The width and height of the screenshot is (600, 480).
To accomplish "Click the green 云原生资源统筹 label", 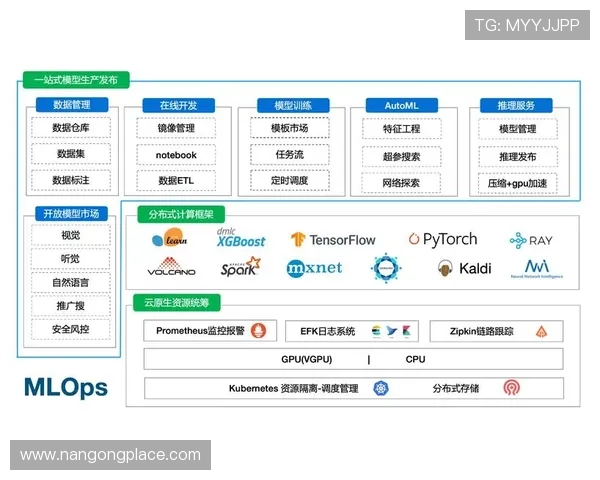I will tap(177, 303).
